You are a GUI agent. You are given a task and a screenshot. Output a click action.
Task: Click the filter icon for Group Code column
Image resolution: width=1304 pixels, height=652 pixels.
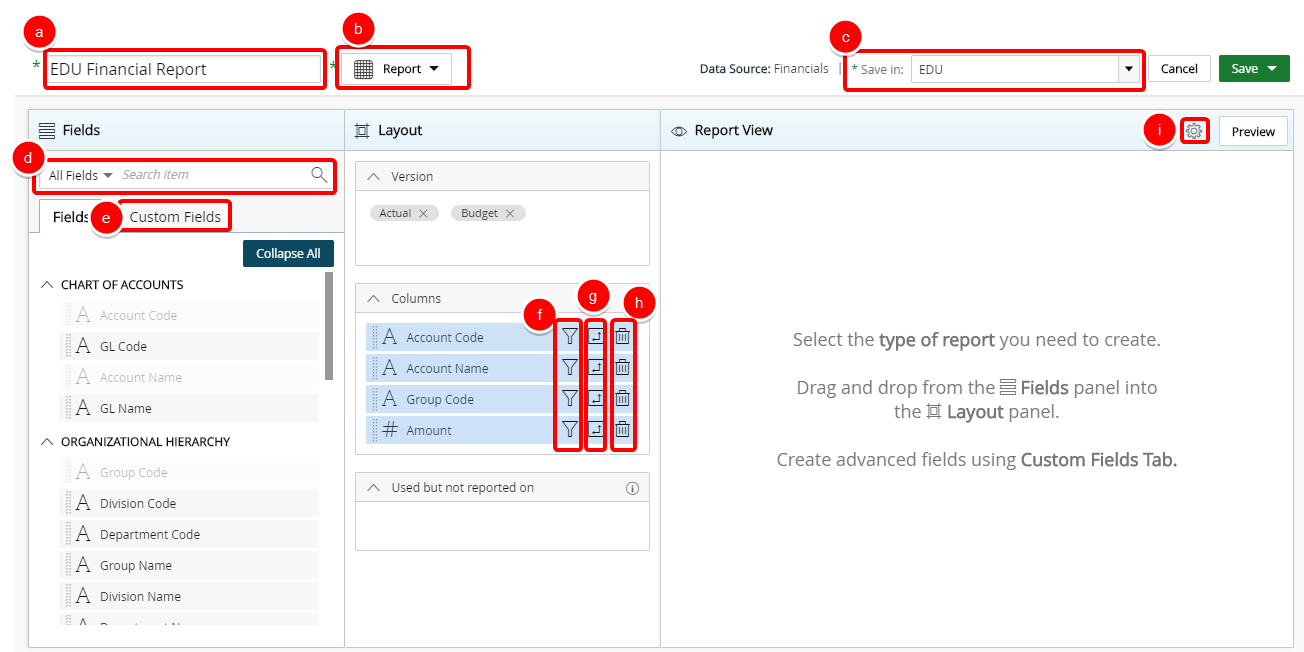pos(569,399)
